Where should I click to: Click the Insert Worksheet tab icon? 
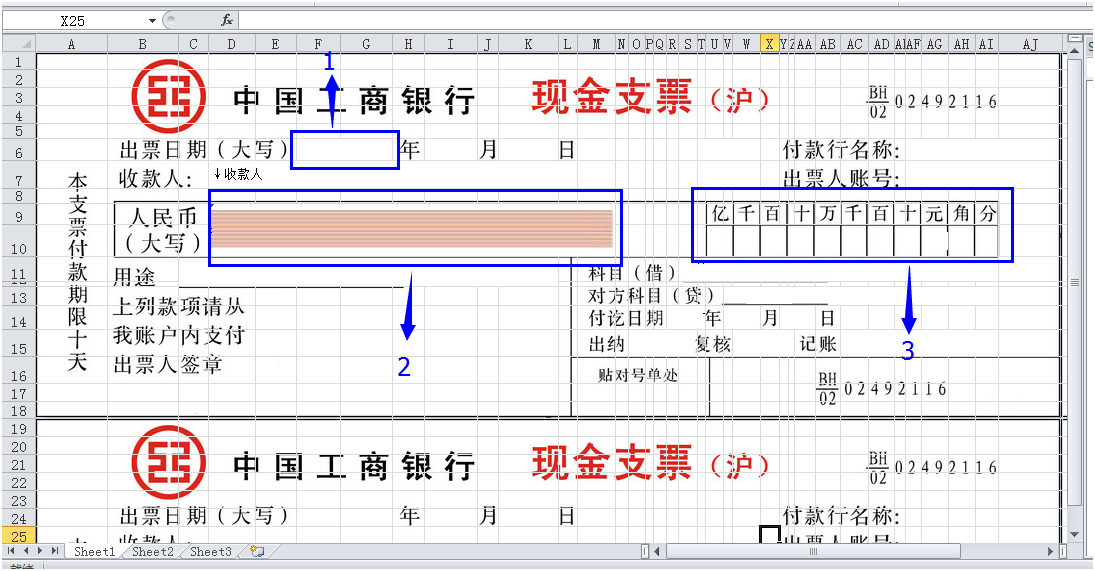(x=257, y=551)
